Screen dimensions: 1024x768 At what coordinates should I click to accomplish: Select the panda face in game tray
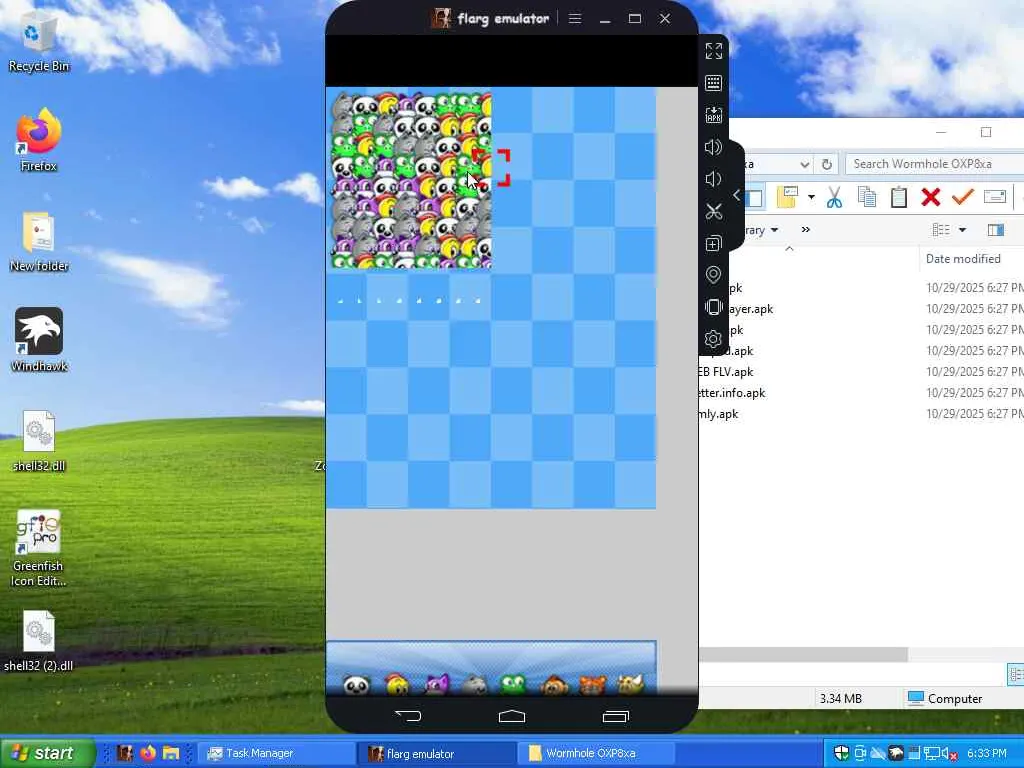click(x=357, y=684)
